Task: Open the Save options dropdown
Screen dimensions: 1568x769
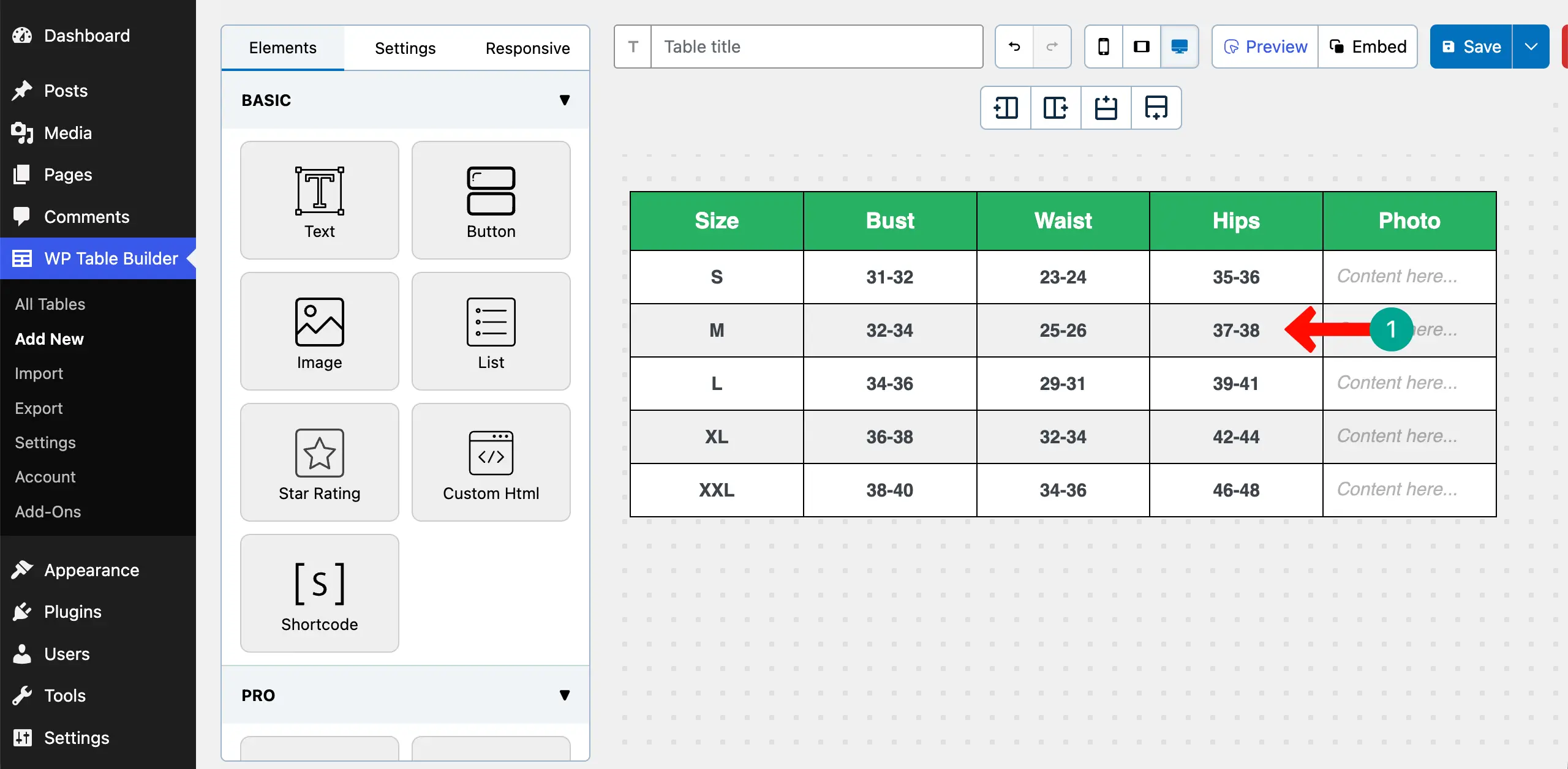Action: tap(1531, 47)
